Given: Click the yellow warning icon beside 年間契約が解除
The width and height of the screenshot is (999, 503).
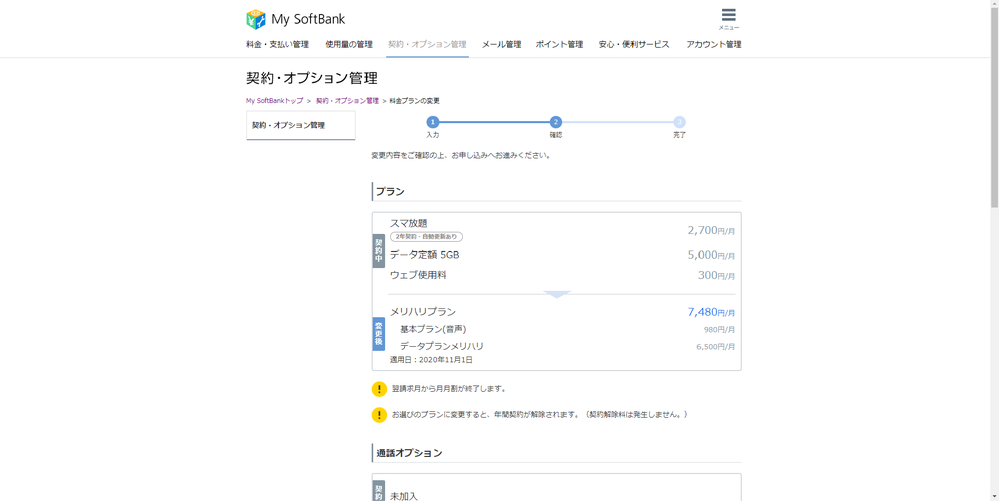Looking at the screenshot, I should [379, 415].
